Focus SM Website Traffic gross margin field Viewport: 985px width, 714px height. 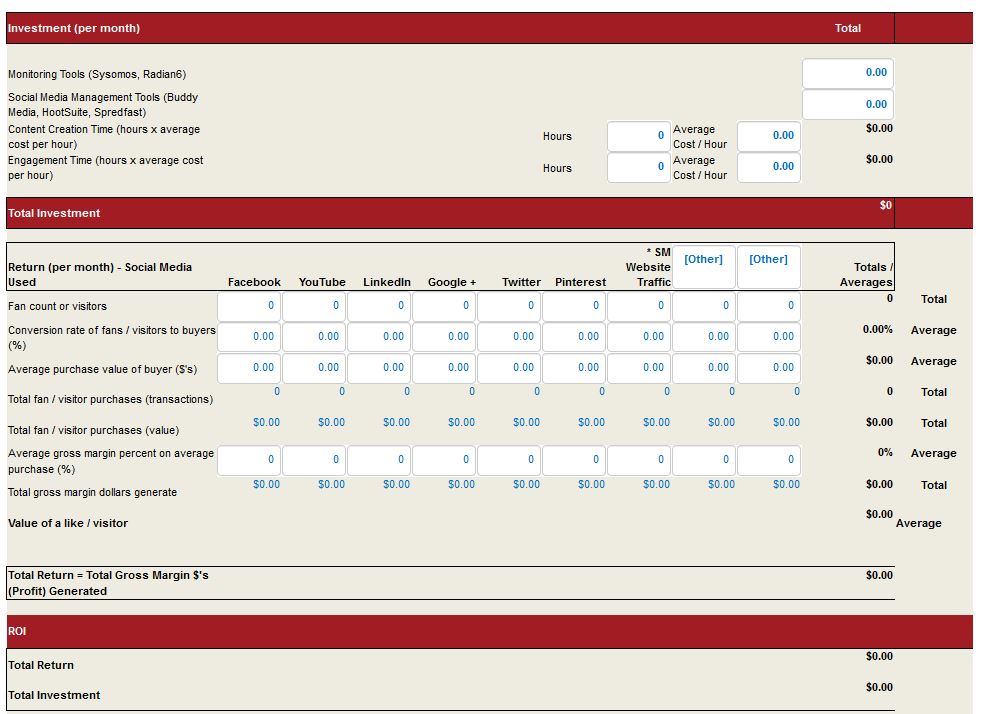coord(638,460)
